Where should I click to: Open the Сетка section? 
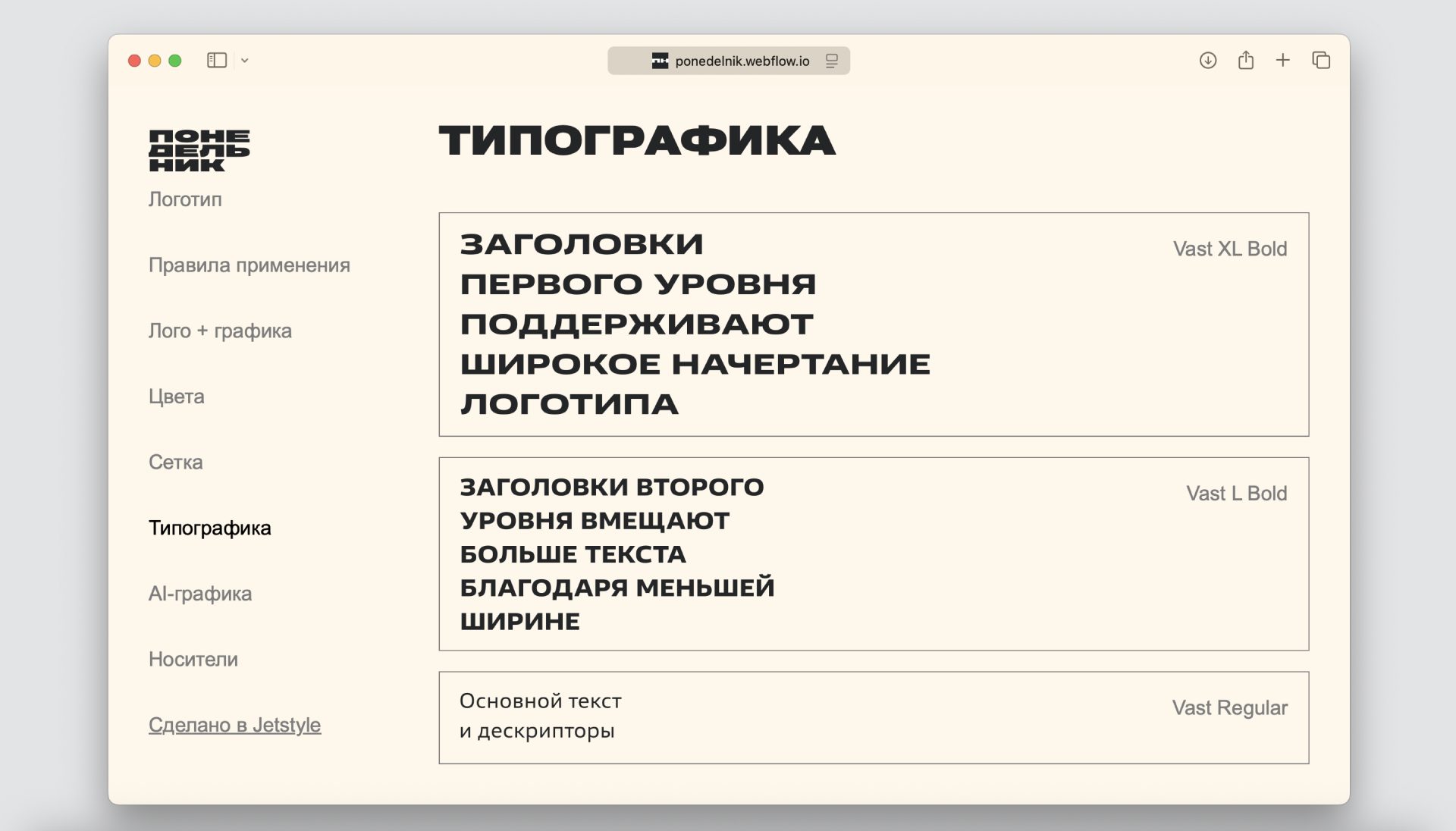point(175,463)
